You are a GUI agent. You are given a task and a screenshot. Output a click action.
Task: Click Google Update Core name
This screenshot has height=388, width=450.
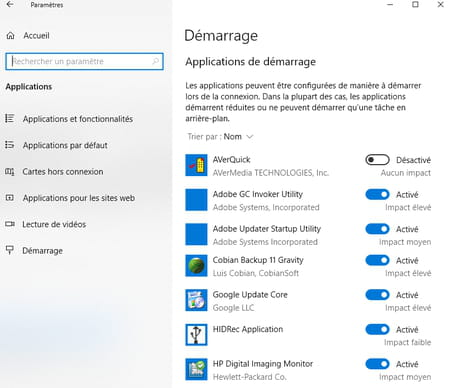click(250, 295)
